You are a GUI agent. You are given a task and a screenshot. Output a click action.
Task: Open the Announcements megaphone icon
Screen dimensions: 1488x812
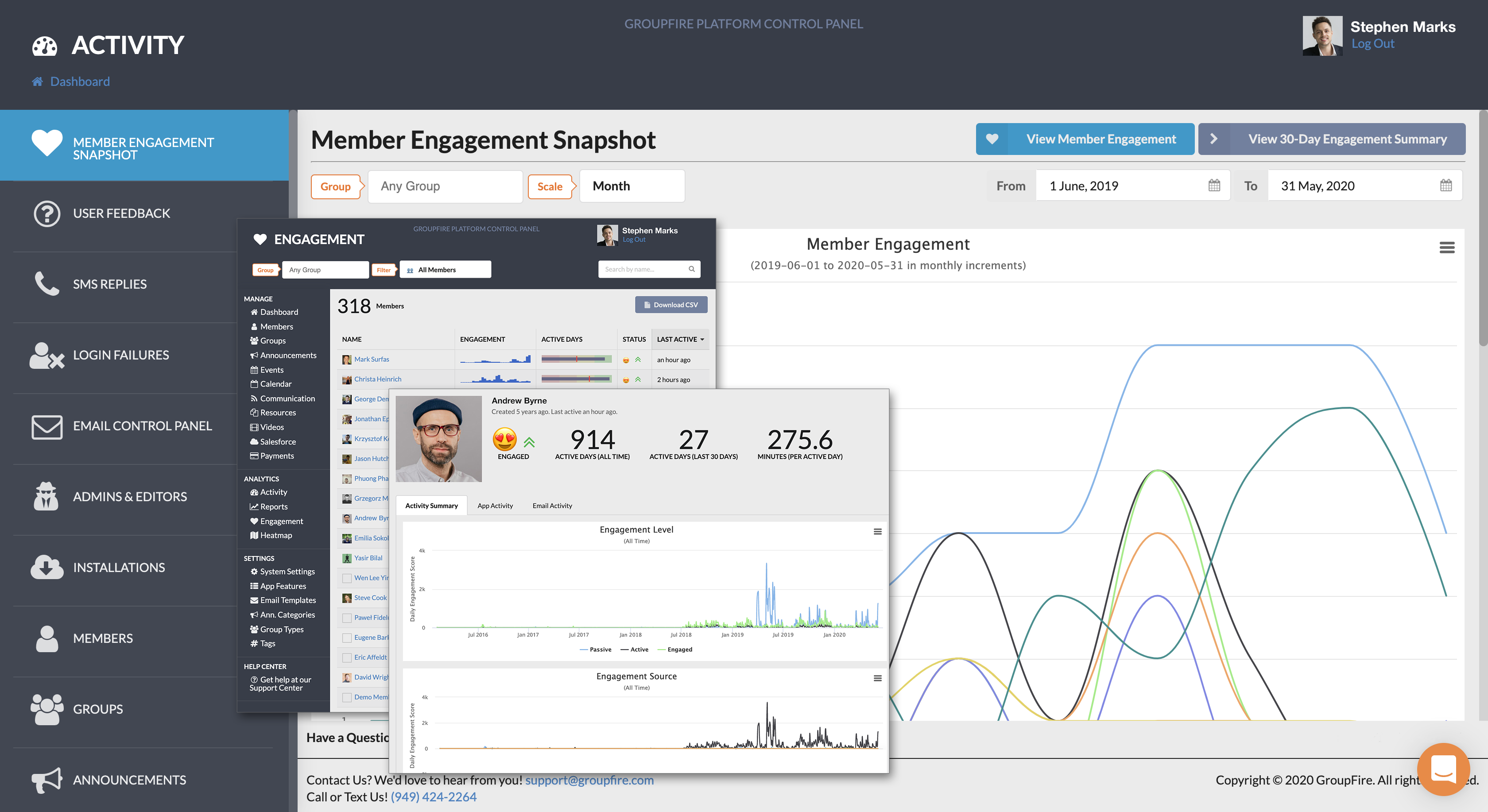[47, 780]
